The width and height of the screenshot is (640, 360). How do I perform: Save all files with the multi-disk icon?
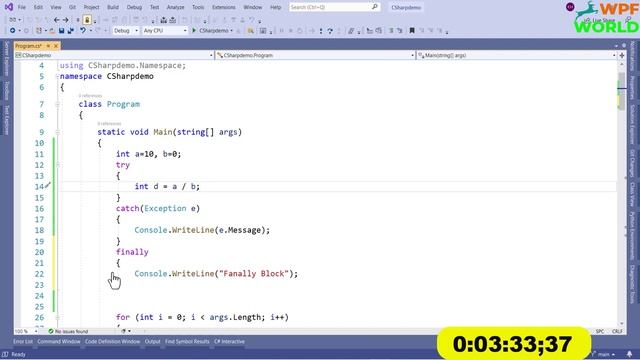click(x=71, y=31)
